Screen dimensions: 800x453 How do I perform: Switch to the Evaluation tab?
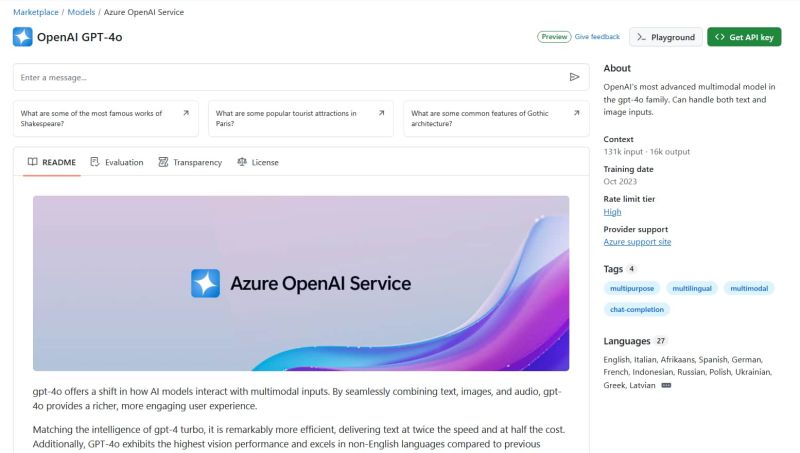pyautogui.click(x=117, y=162)
